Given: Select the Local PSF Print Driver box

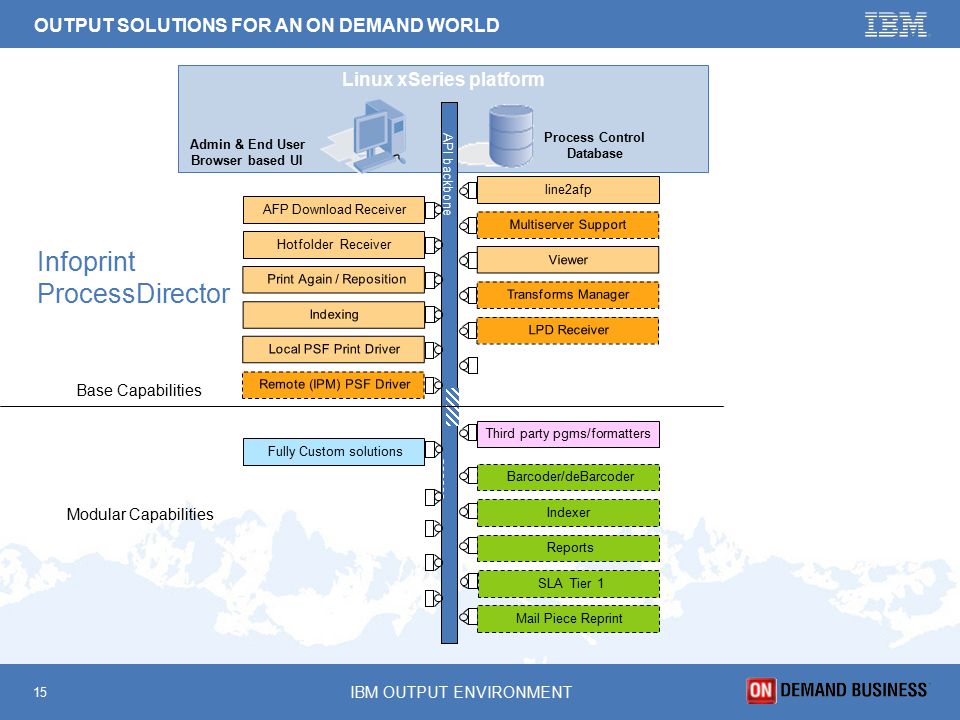Looking at the screenshot, I should click(334, 350).
